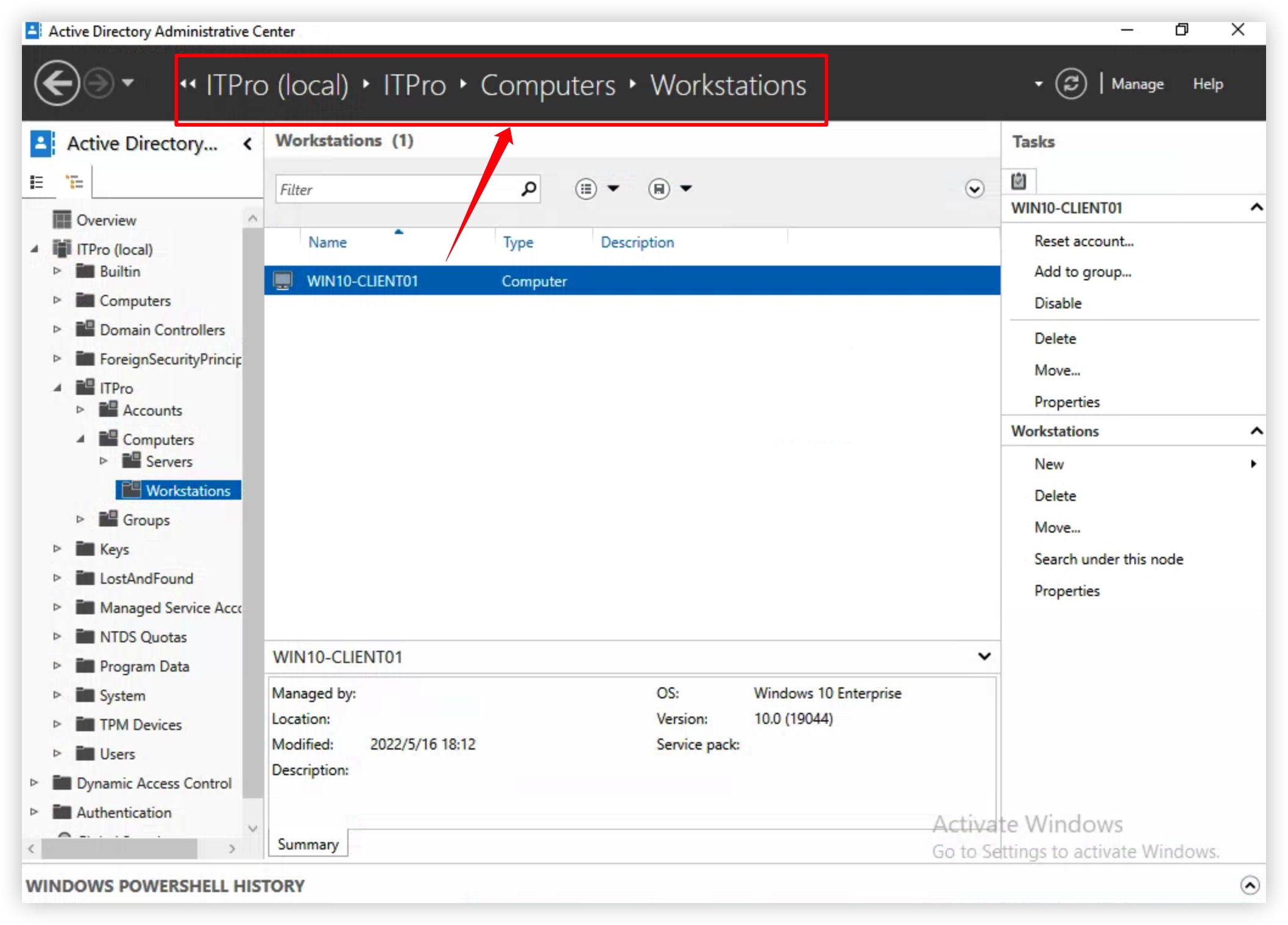Collapse the navigation pane with left chevron
1288x925 pixels.
click(247, 144)
